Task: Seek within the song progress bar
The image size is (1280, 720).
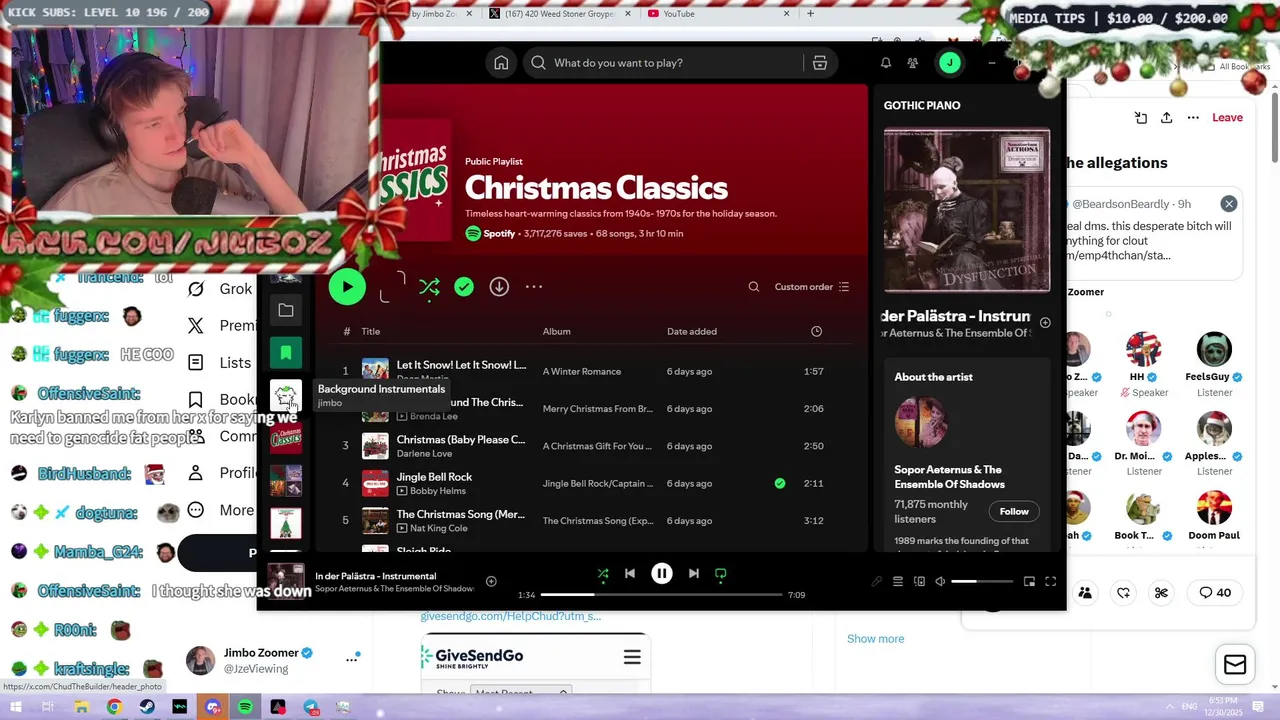Action: click(x=661, y=595)
